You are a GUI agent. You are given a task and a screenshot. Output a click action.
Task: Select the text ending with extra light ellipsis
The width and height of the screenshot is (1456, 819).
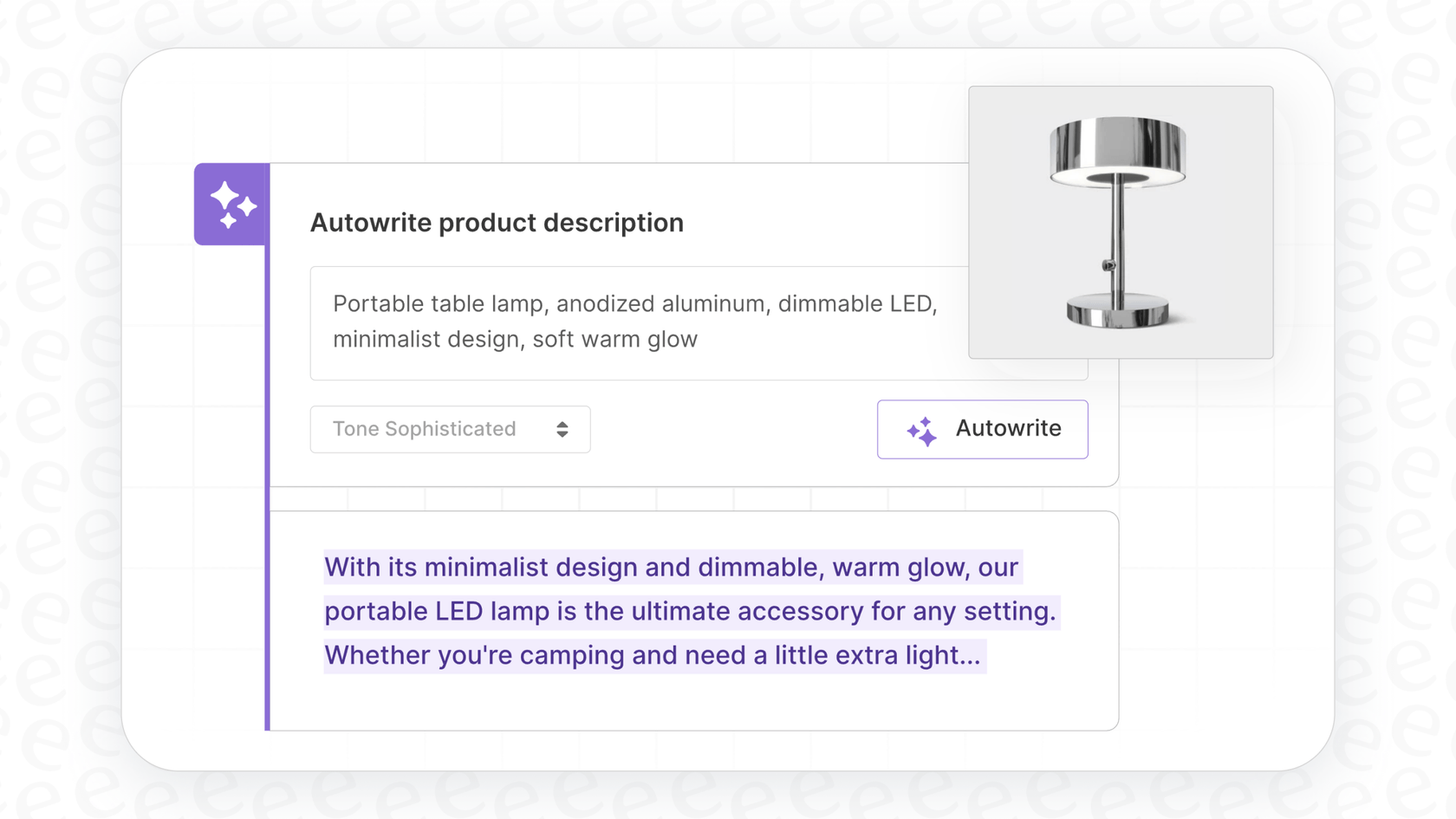coord(654,656)
